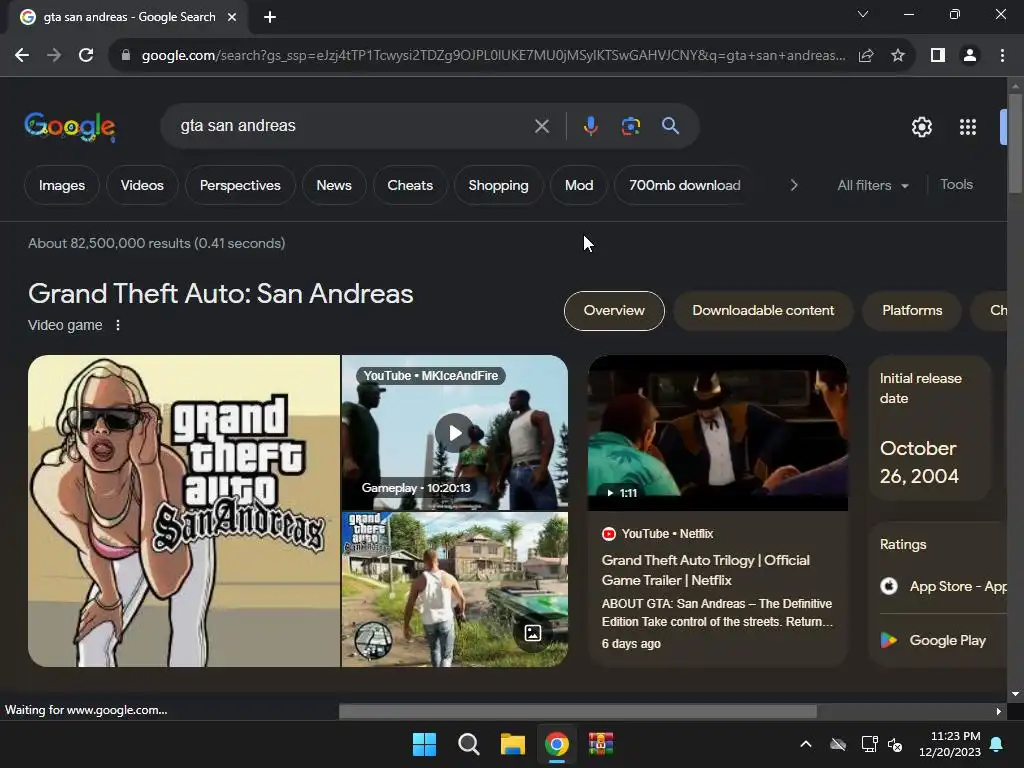
Task: Open Grand Theft Auto Trilogy trailer link
Action: 706,570
